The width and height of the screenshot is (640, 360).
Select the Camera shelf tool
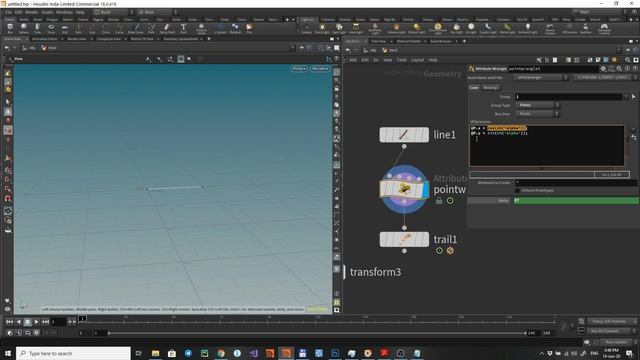306,29
